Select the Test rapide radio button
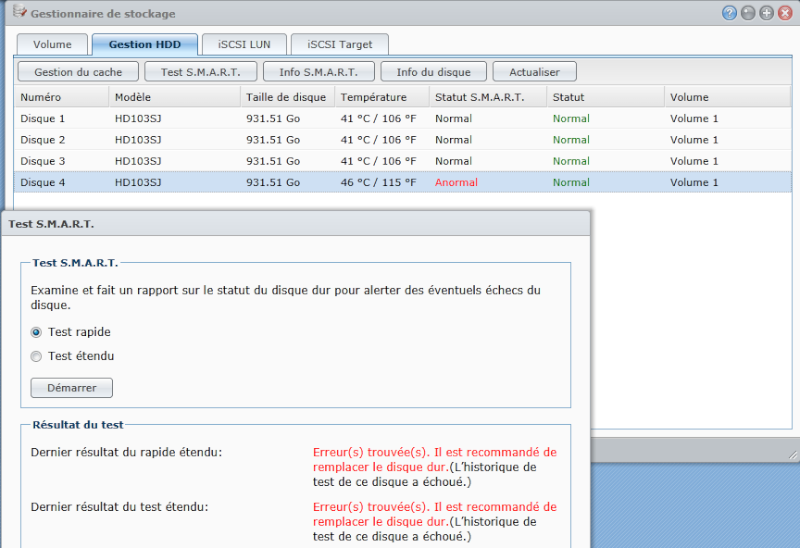Image resolution: width=800 pixels, height=548 pixels. click(36, 333)
